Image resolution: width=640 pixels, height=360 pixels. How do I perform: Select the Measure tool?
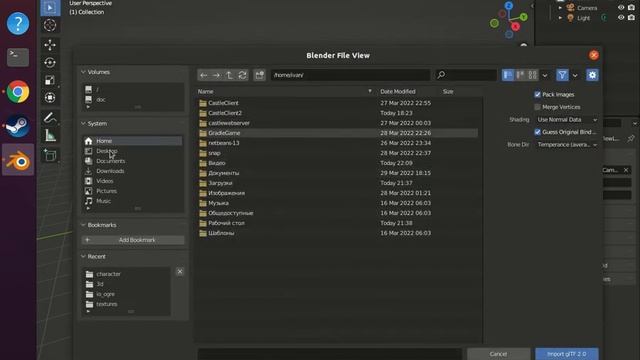(50, 136)
